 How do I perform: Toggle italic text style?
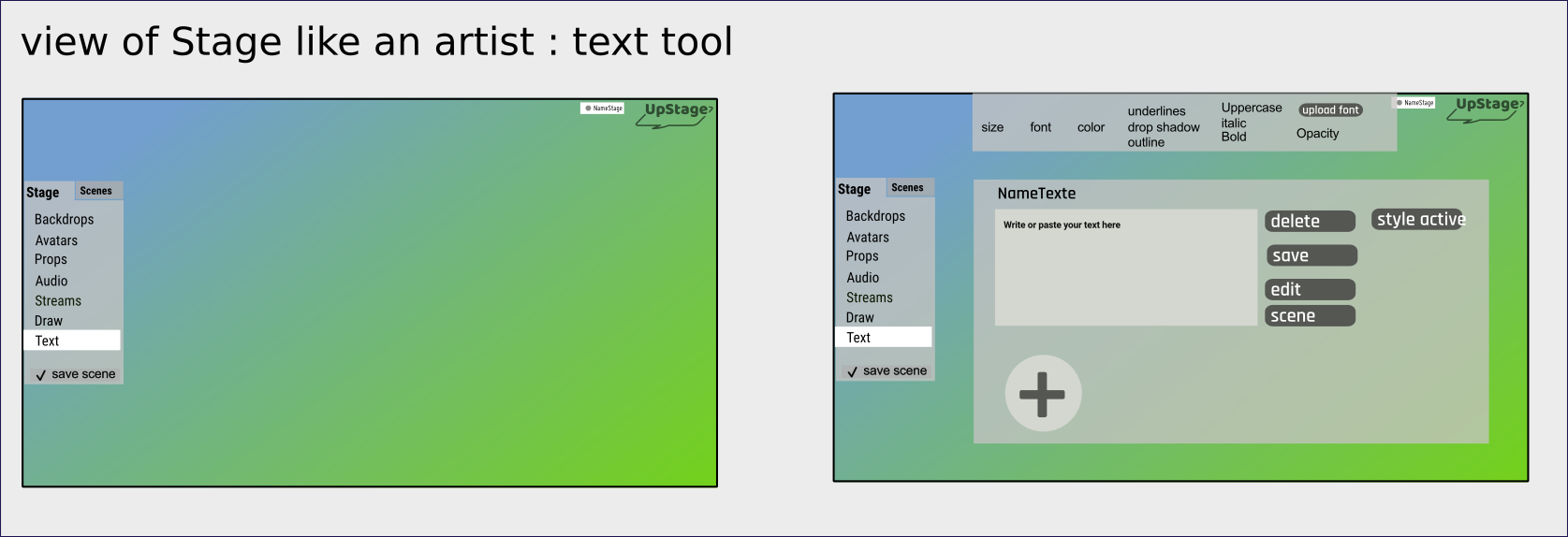point(1234,123)
